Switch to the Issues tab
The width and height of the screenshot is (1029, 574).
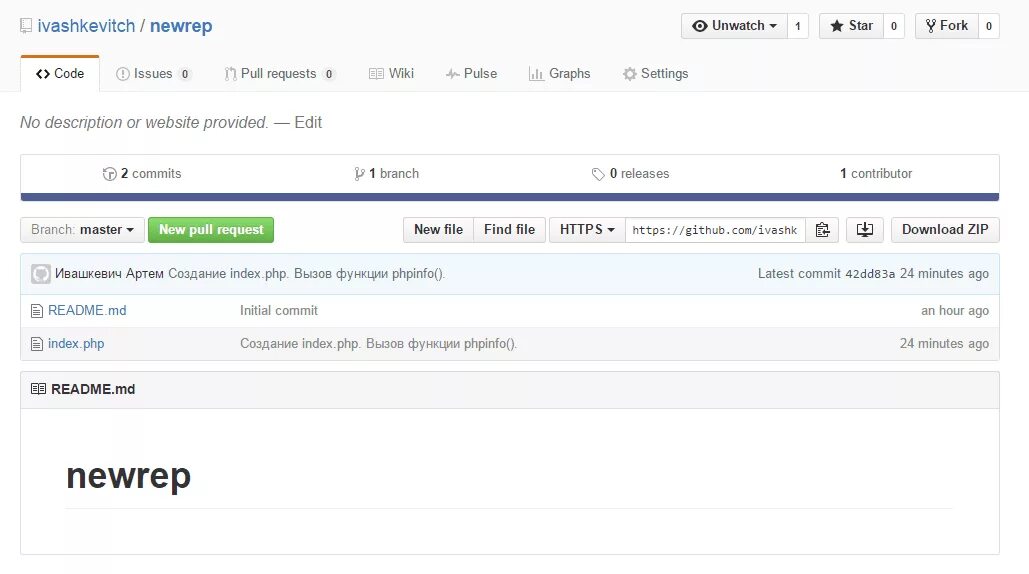point(153,73)
